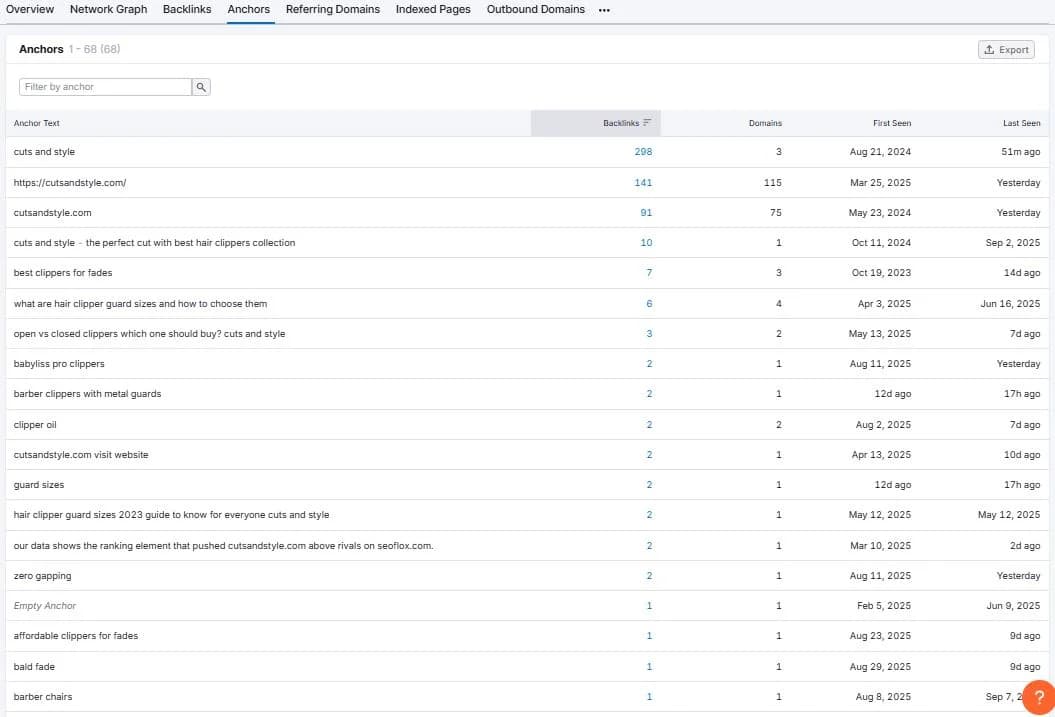Select the 'https://cutsandstyle.com/' anchor text
This screenshot has height=717, width=1055.
tap(70, 183)
